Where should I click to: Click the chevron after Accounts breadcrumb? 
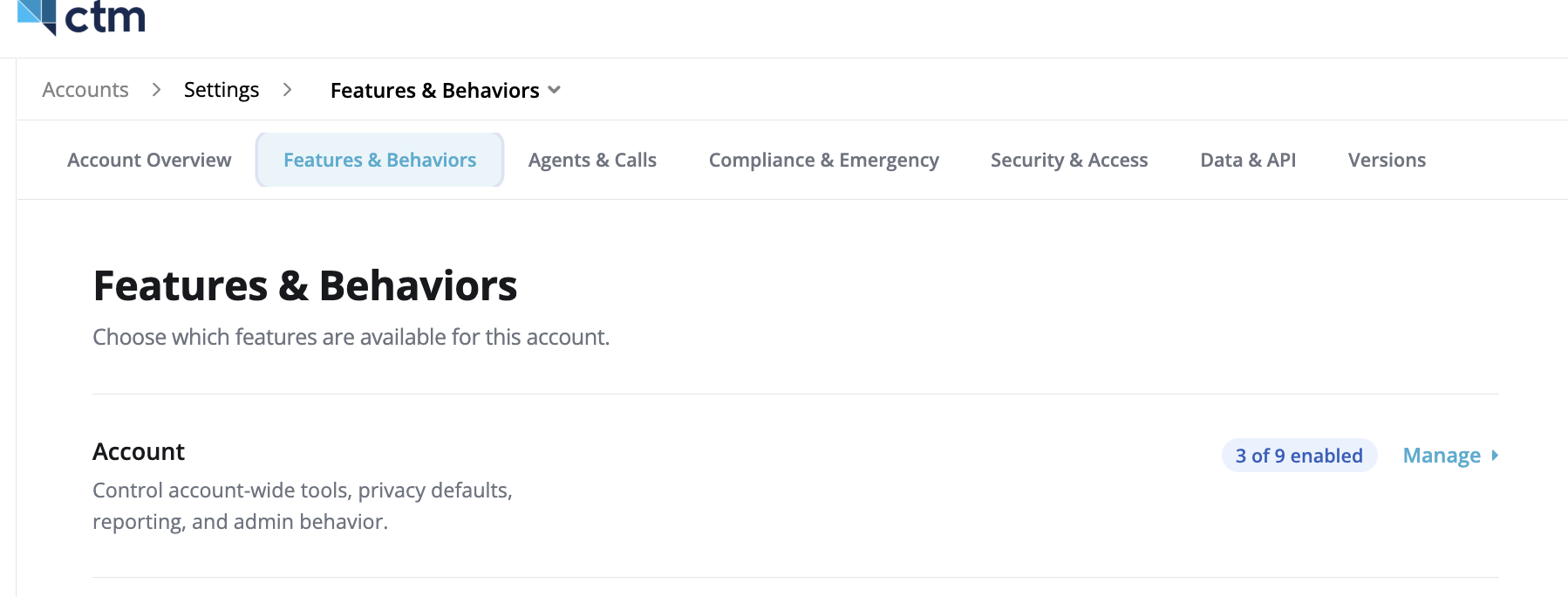coord(156,90)
